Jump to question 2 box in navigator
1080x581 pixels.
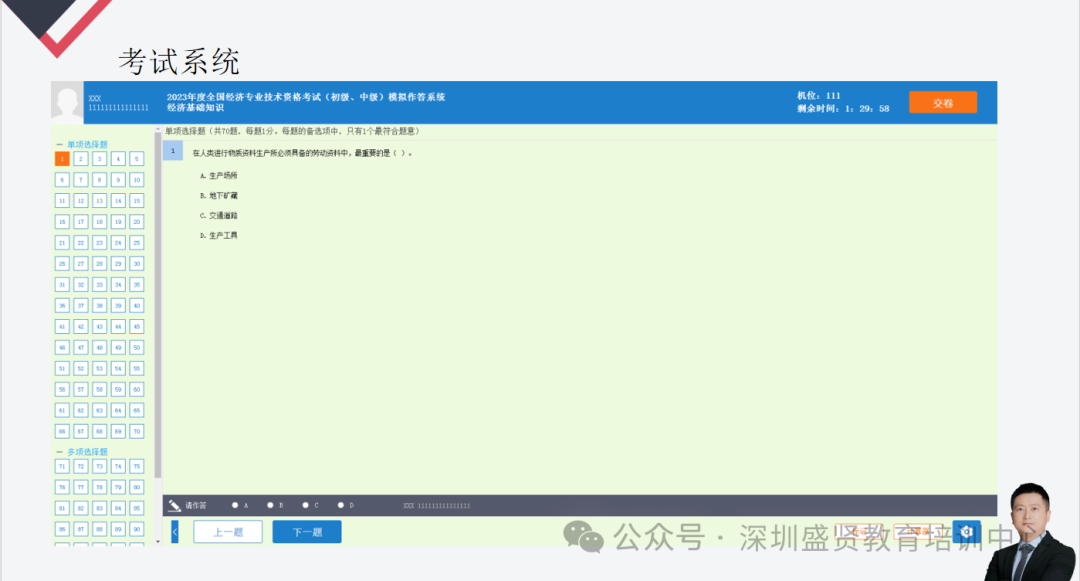(x=81, y=159)
